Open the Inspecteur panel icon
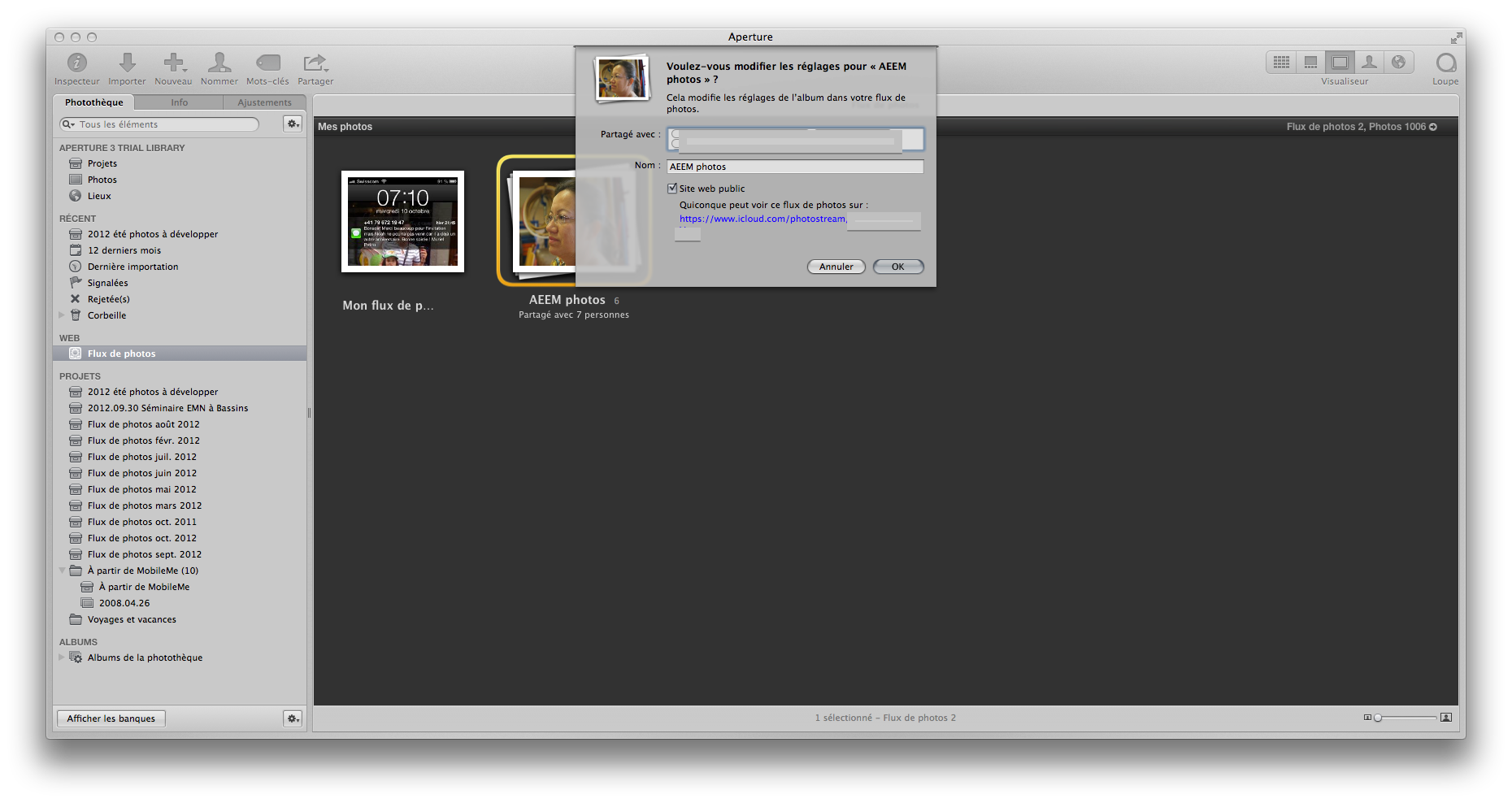Image resolution: width=1512 pixels, height=803 pixels. tap(76, 63)
